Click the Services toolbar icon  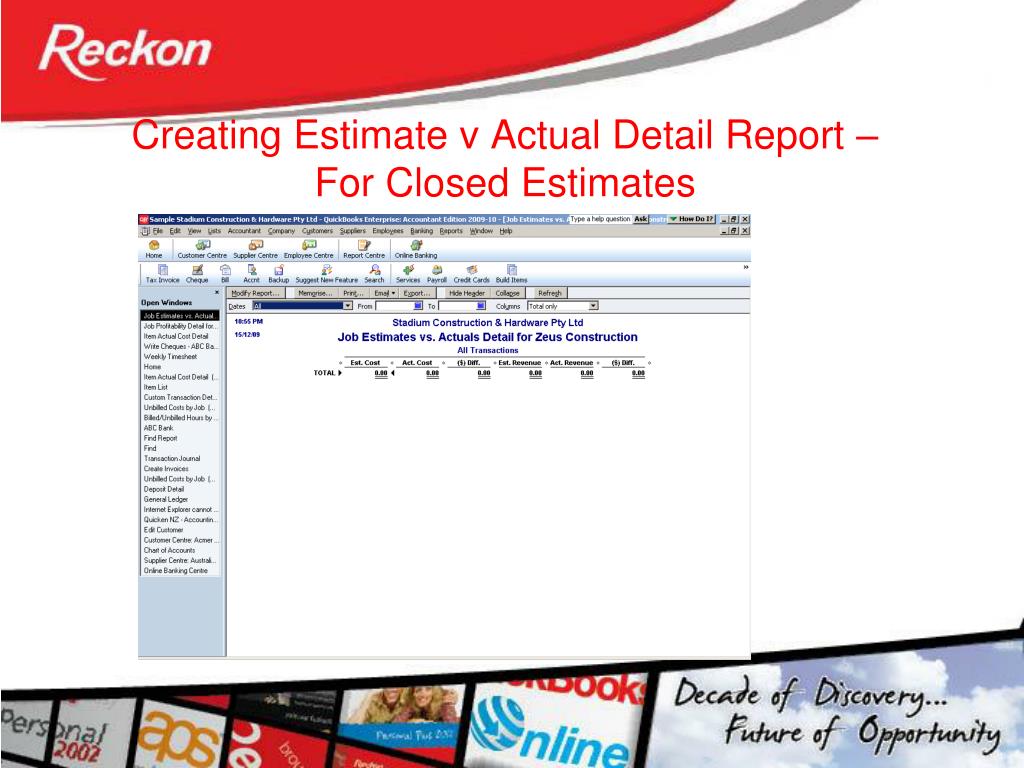[x=408, y=274]
